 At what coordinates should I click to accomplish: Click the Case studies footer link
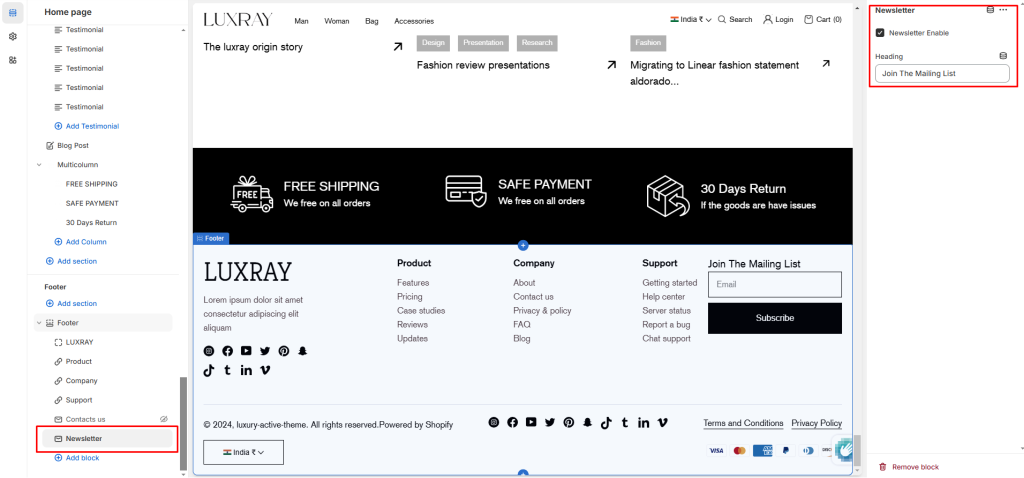pyautogui.click(x=421, y=311)
